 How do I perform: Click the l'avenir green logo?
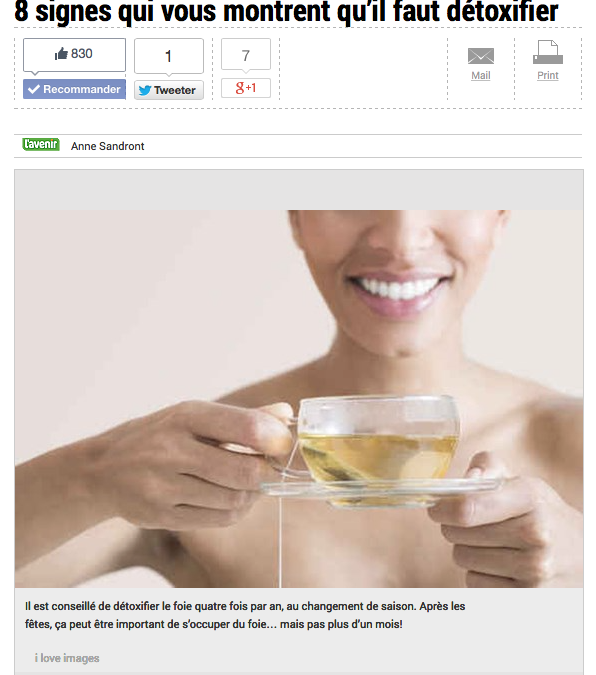(41, 144)
